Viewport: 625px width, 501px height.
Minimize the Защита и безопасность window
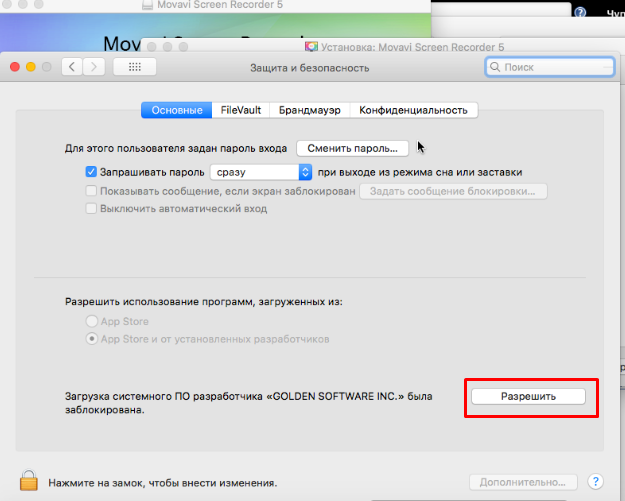31,67
